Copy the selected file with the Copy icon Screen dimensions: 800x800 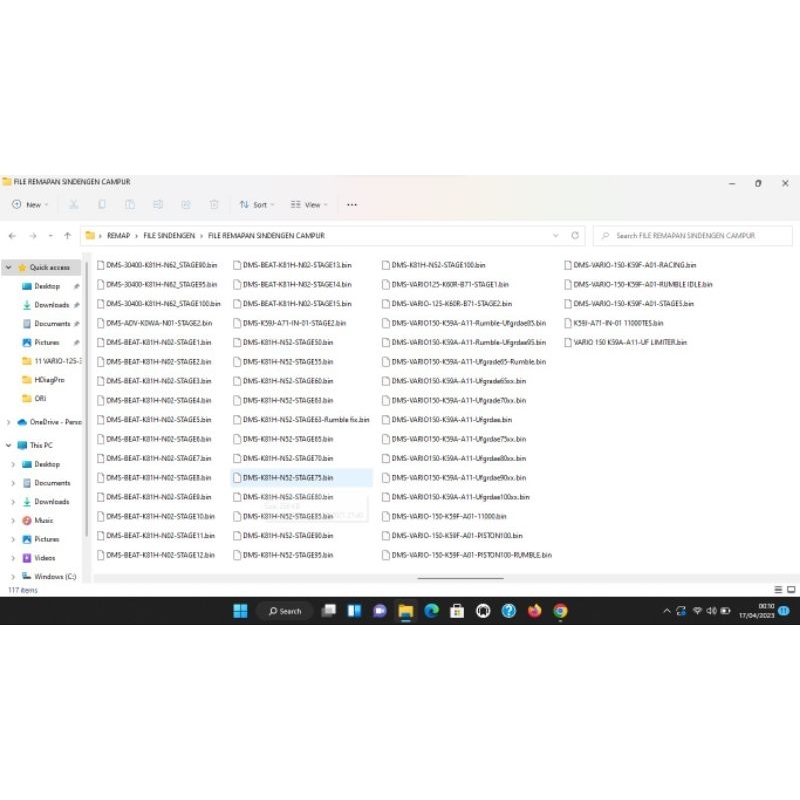(103, 204)
